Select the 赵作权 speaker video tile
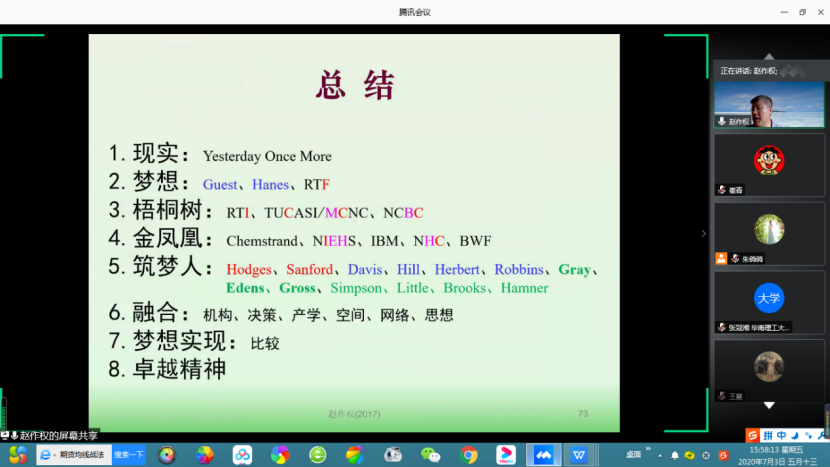 [x=769, y=104]
